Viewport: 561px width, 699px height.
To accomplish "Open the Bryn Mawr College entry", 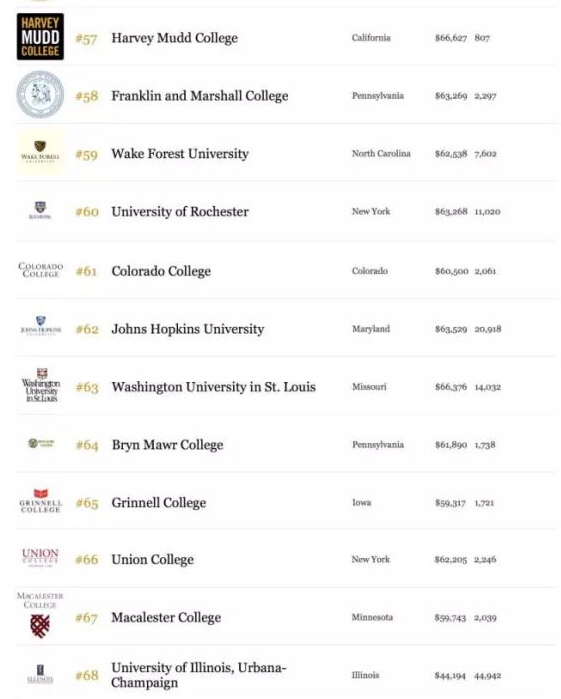I will point(167,445).
